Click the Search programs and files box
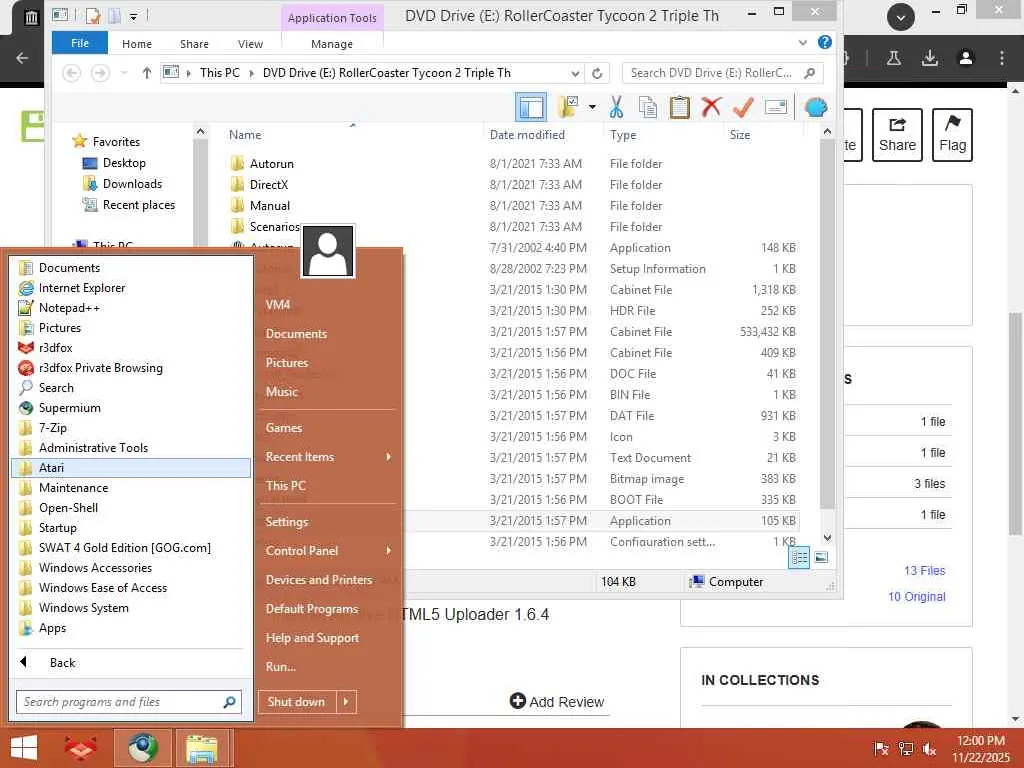 (129, 702)
